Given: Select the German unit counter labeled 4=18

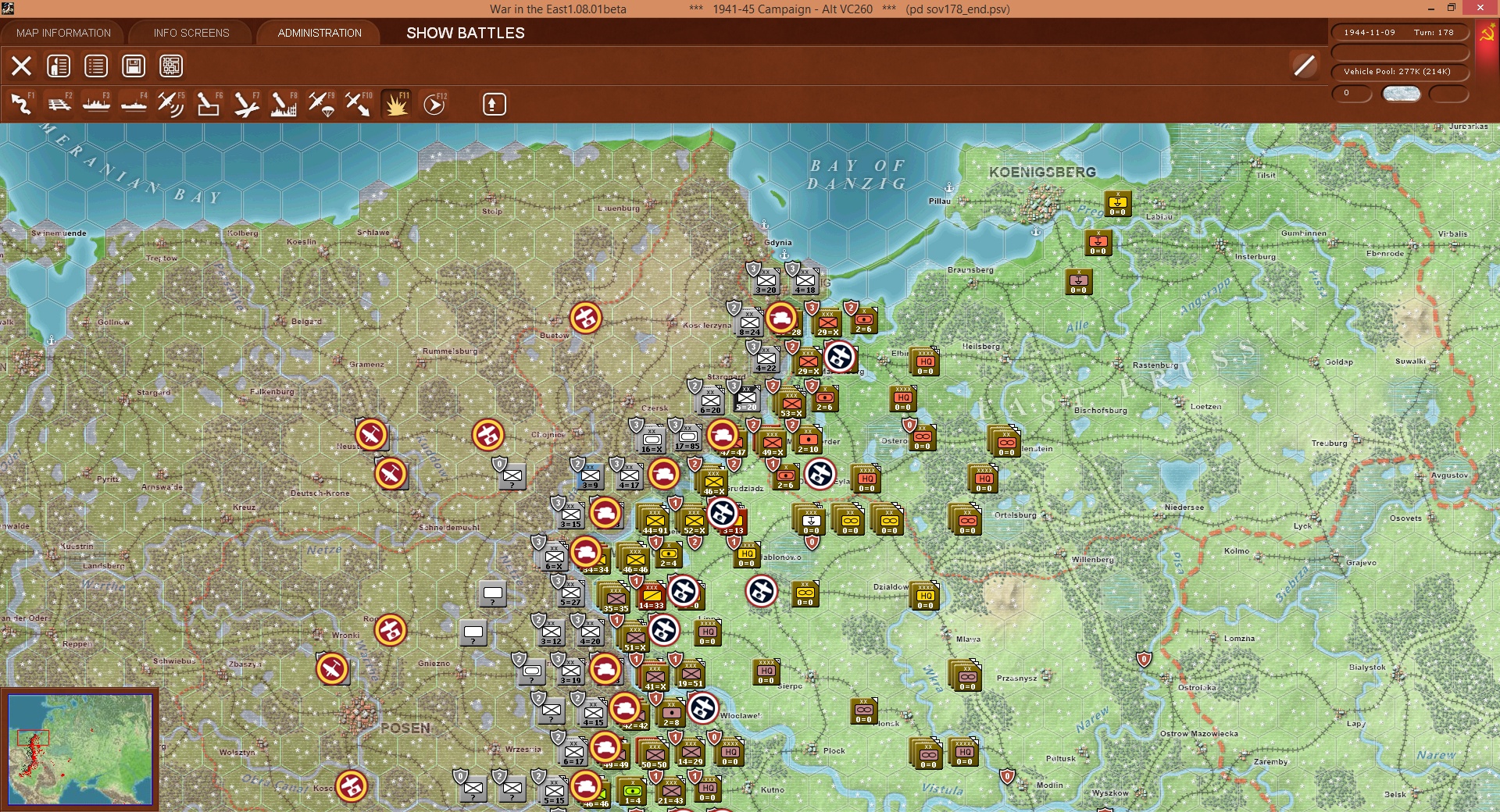Looking at the screenshot, I should click(x=805, y=280).
